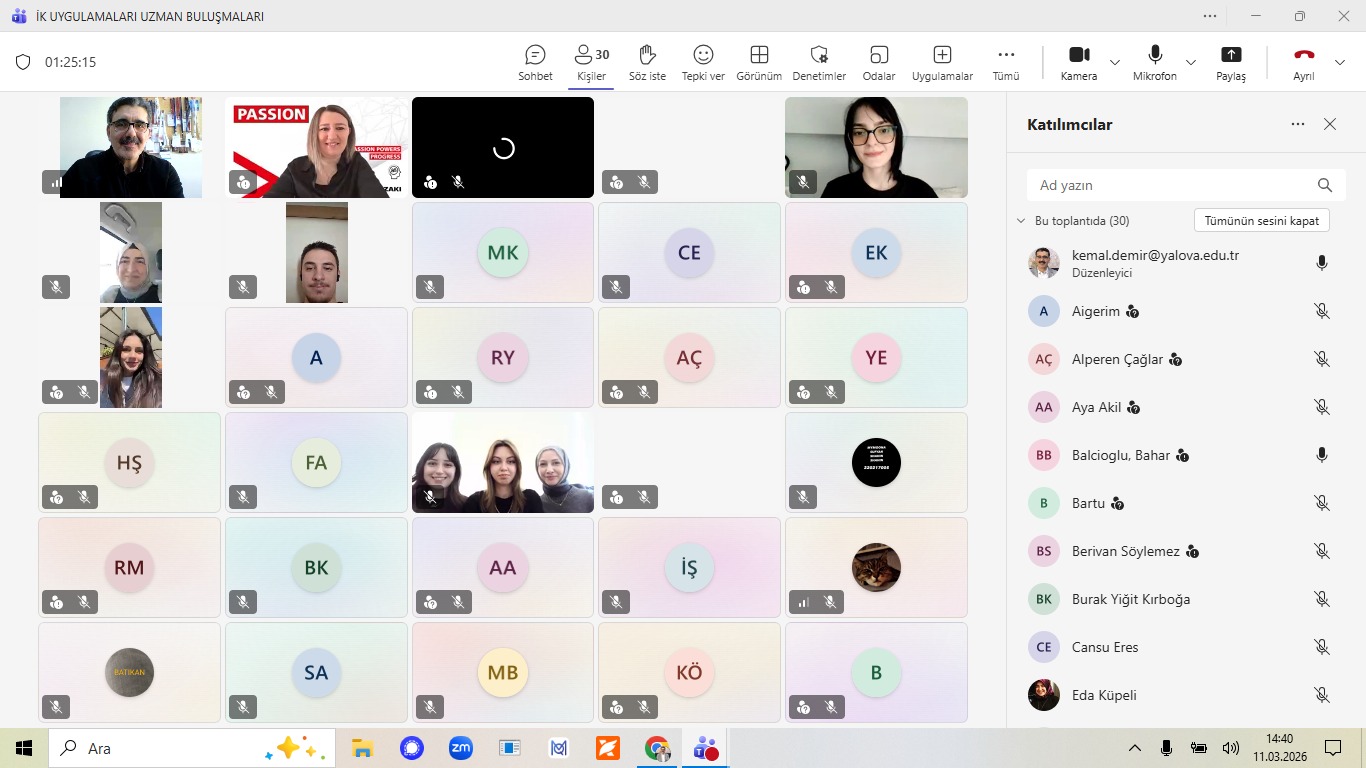
Task: Raise hand with Söz iste
Action: pyautogui.click(x=647, y=62)
